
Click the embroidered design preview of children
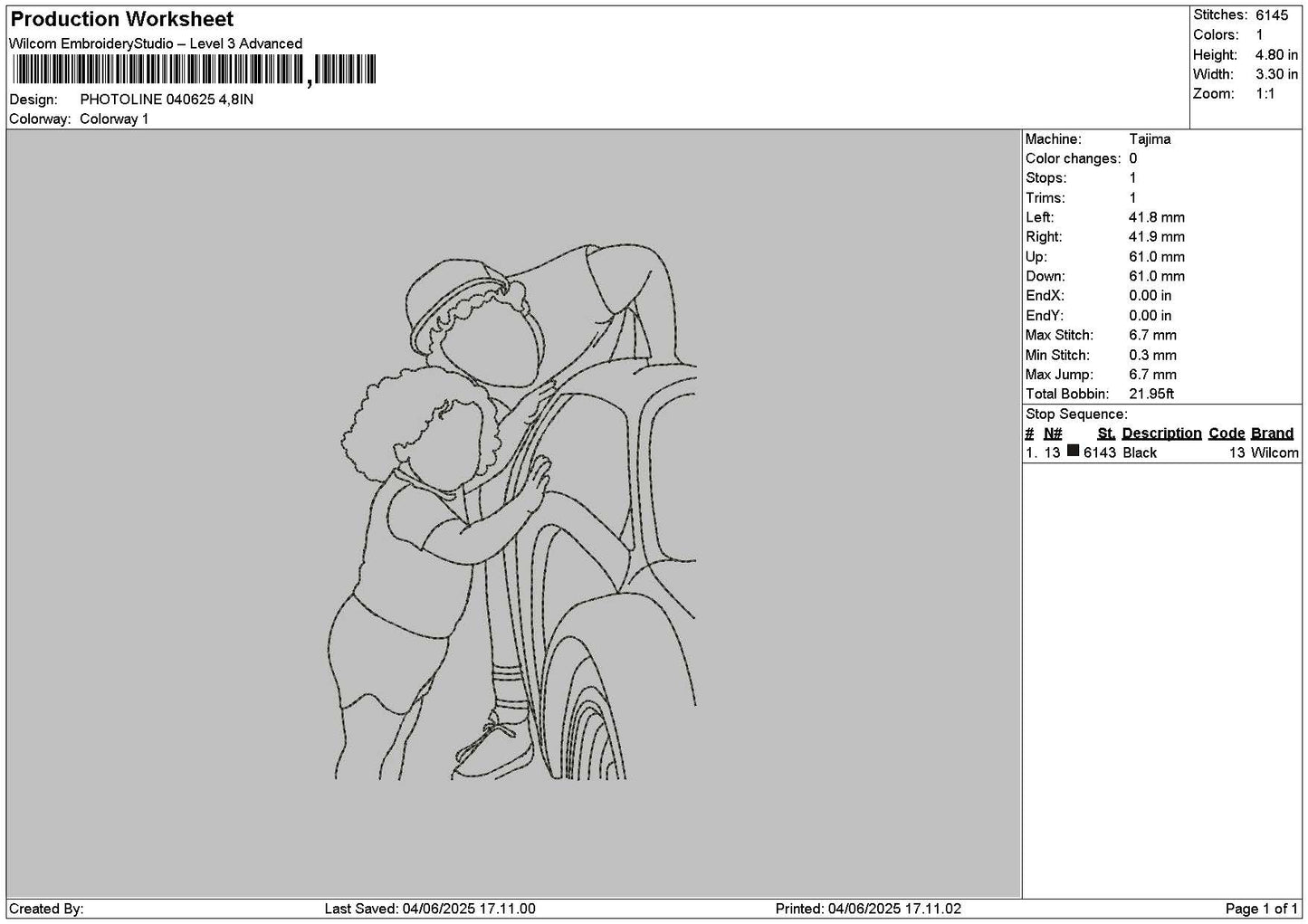[514, 511]
